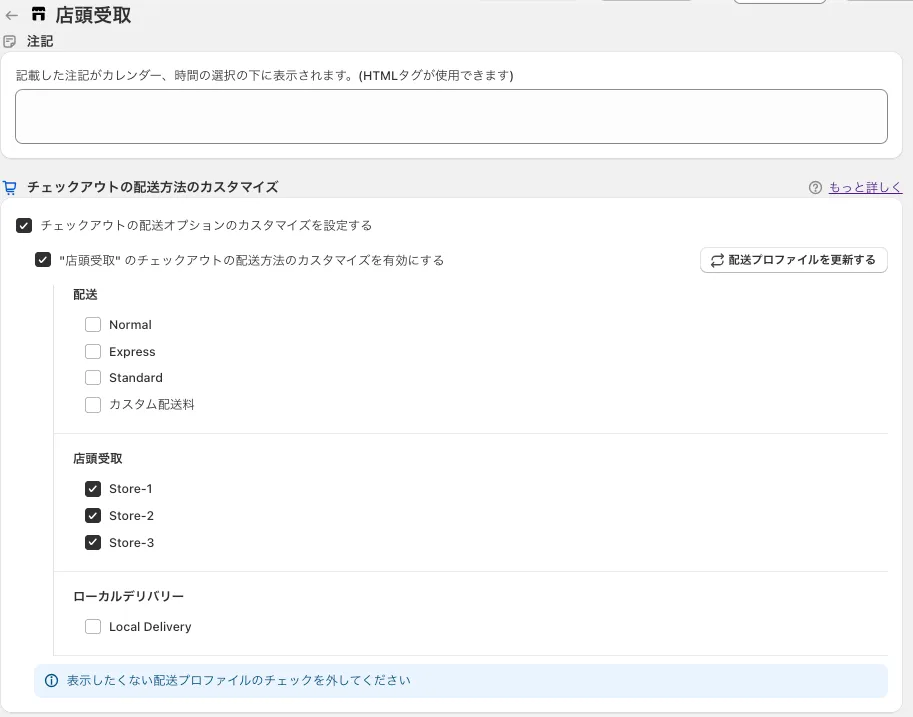
Task: Click the ローカルデリバリー section heading
Action: pyautogui.click(x=128, y=596)
